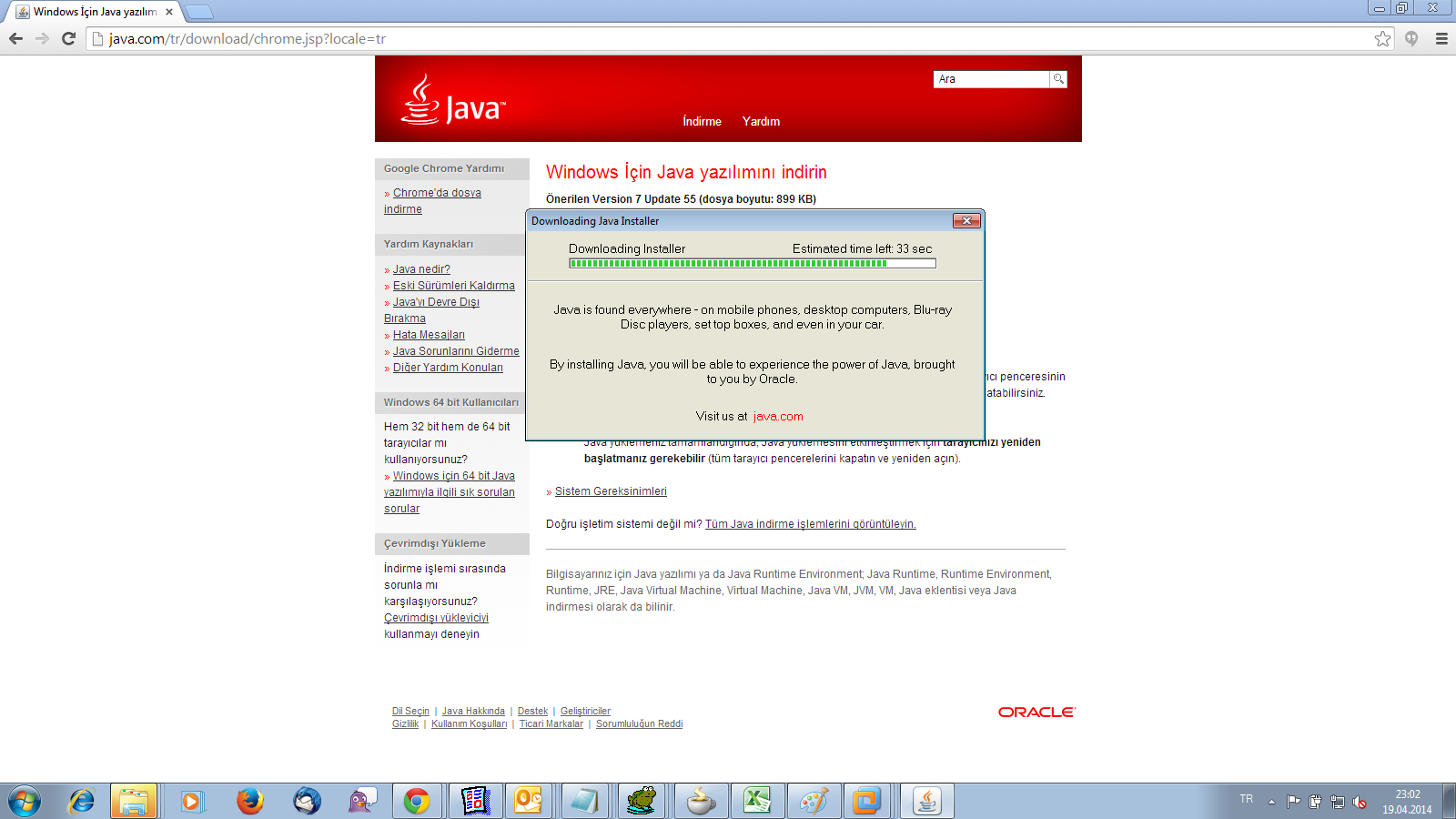
Task: Open the Destek footer link
Action: pos(532,712)
